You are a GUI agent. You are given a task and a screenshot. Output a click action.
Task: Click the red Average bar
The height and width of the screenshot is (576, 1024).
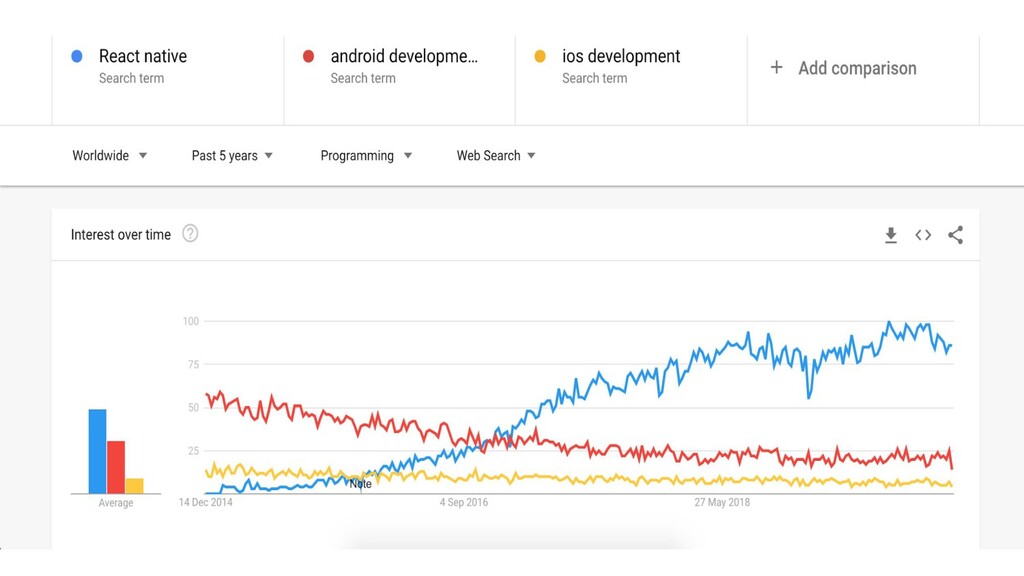tap(116, 467)
